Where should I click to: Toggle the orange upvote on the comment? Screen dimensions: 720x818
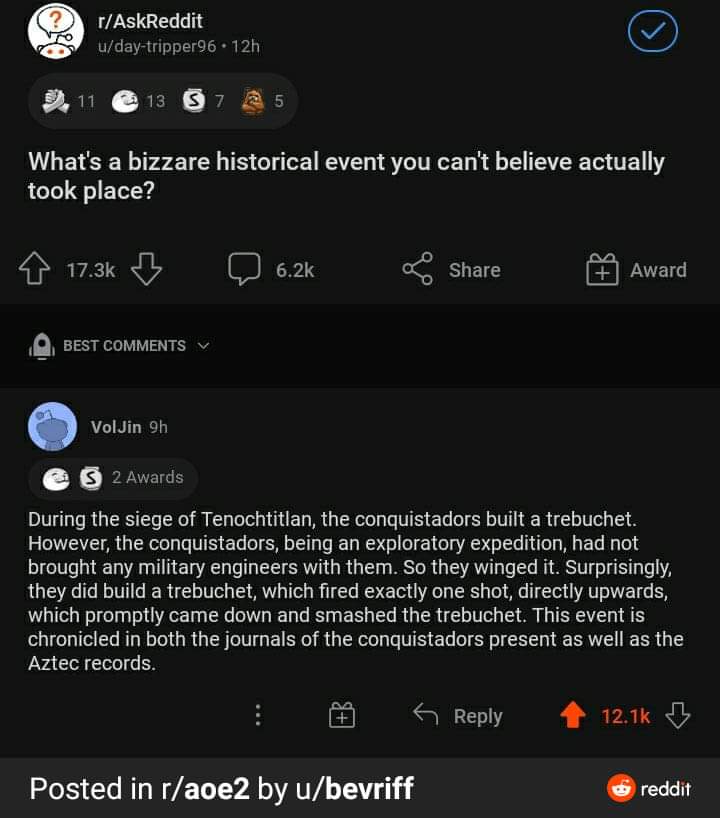tap(572, 716)
